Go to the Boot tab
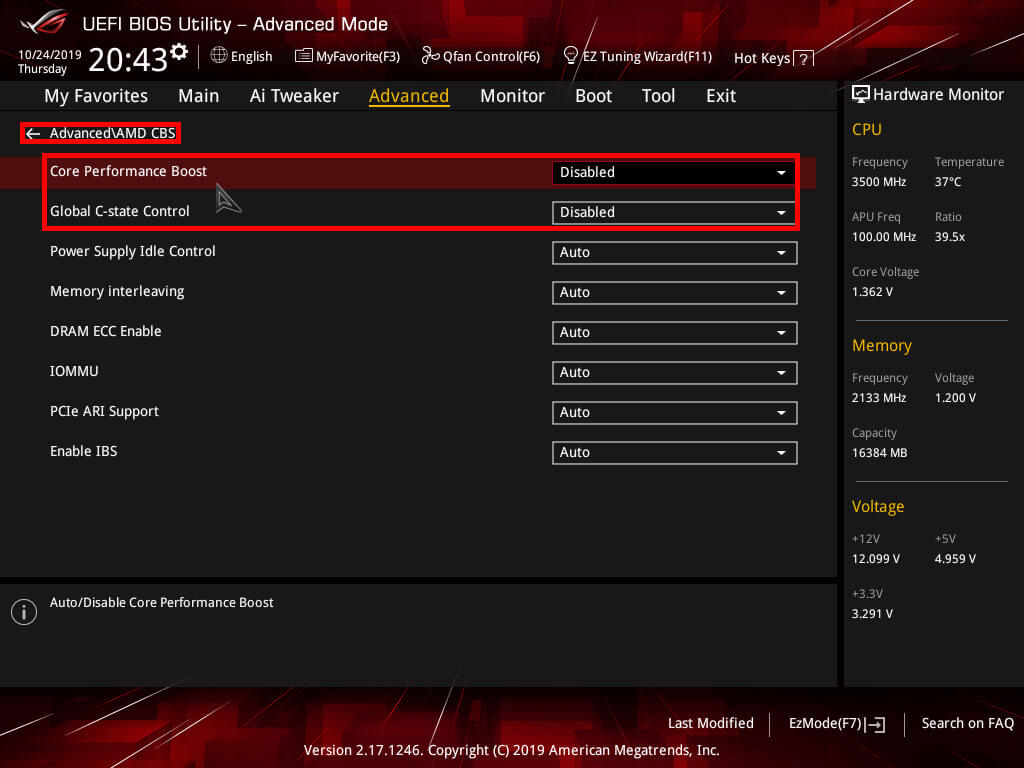 [593, 96]
